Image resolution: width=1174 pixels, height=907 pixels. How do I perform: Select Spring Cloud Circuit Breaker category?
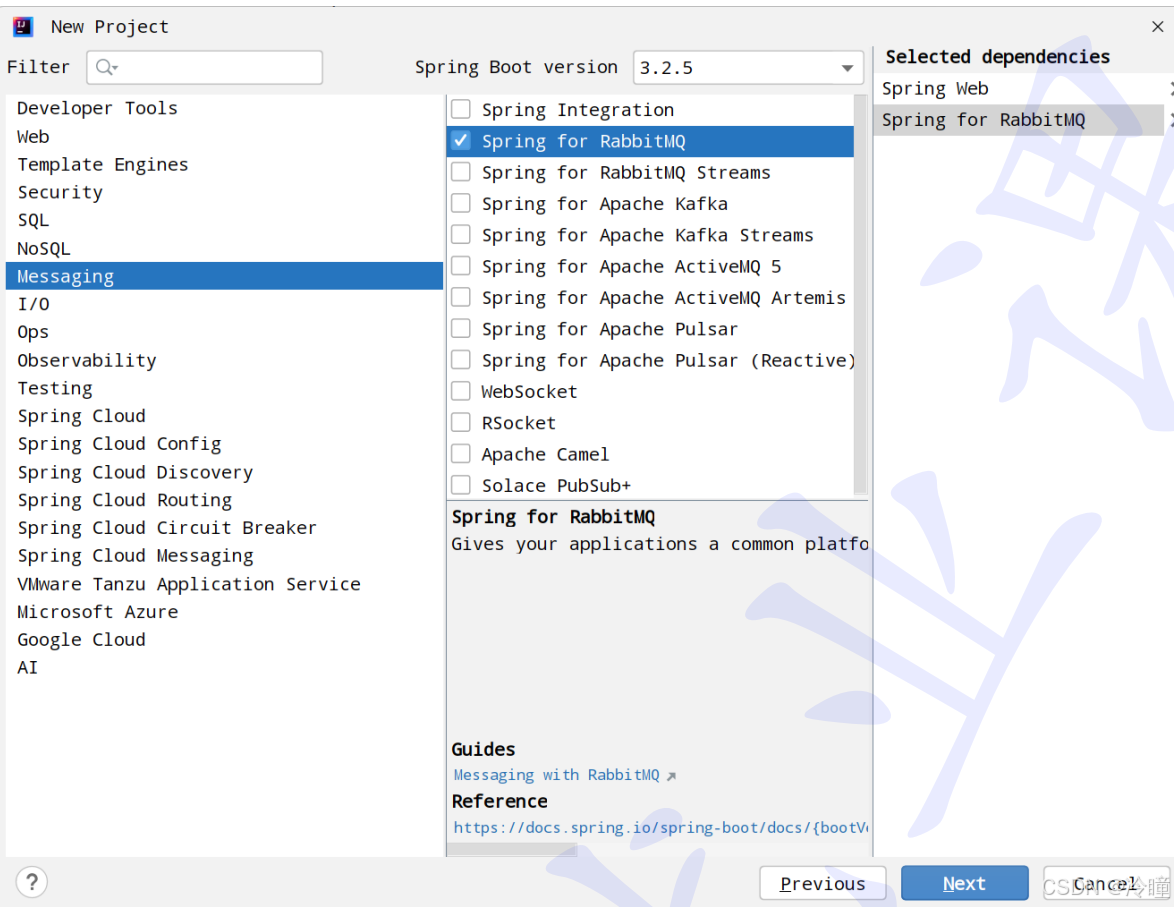click(x=224, y=528)
